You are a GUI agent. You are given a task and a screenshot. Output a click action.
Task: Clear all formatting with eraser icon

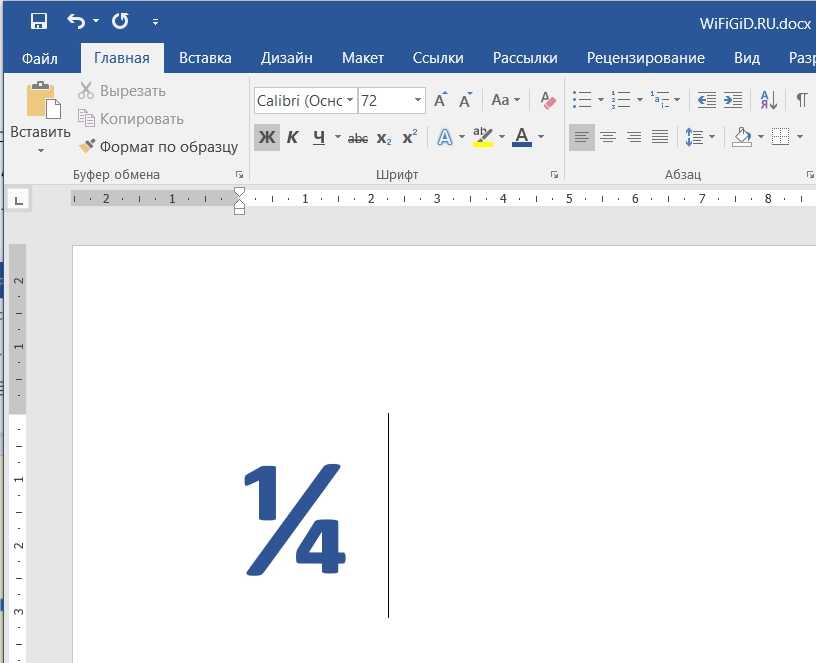547,100
